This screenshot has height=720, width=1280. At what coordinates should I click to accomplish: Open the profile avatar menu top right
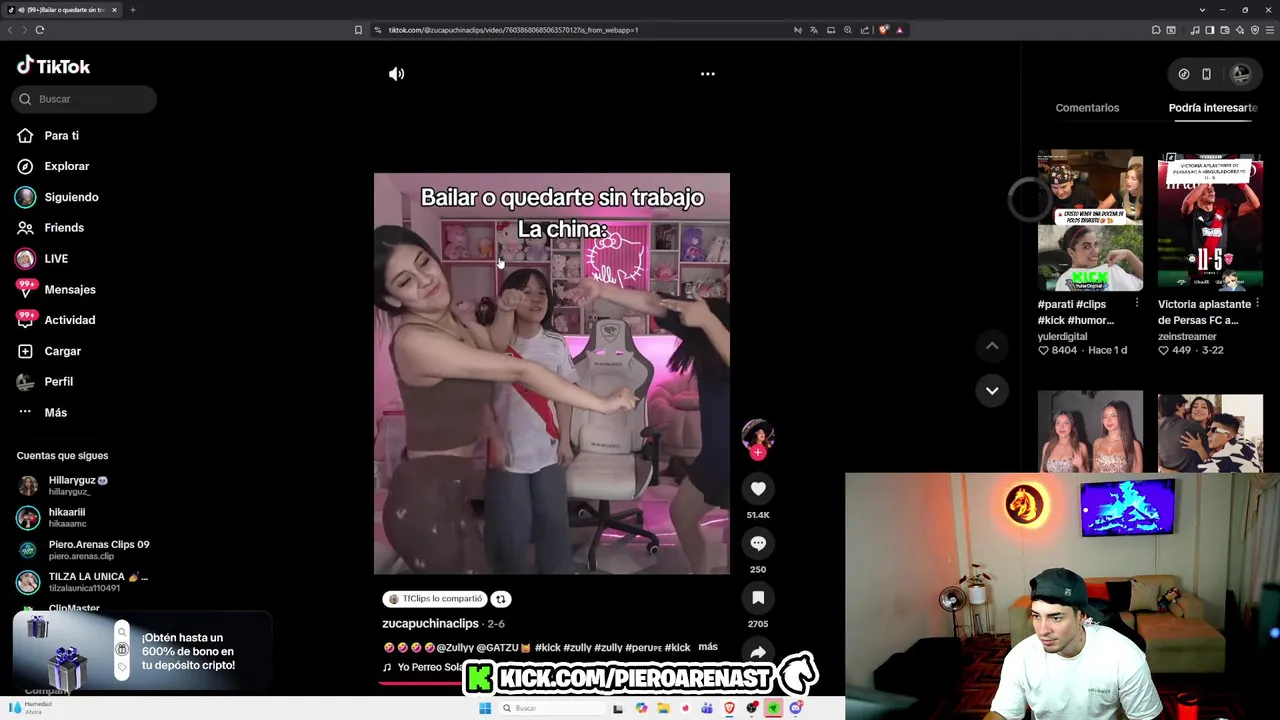coord(1241,74)
